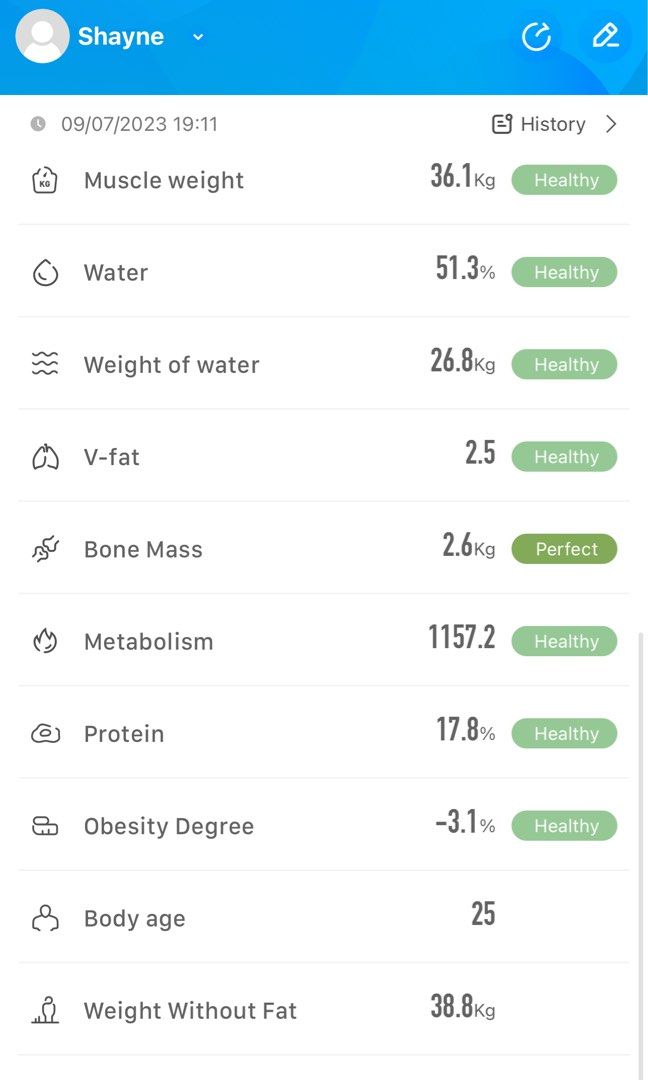Tap the refresh sync icon
Image resolution: width=648 pixels, height=1080 pixels.
[537, 36]
